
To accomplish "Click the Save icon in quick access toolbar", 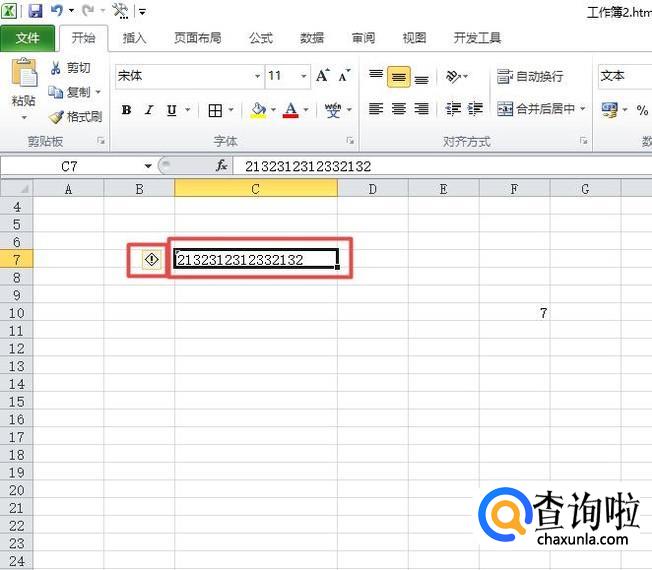I will [x=35, y=11].
